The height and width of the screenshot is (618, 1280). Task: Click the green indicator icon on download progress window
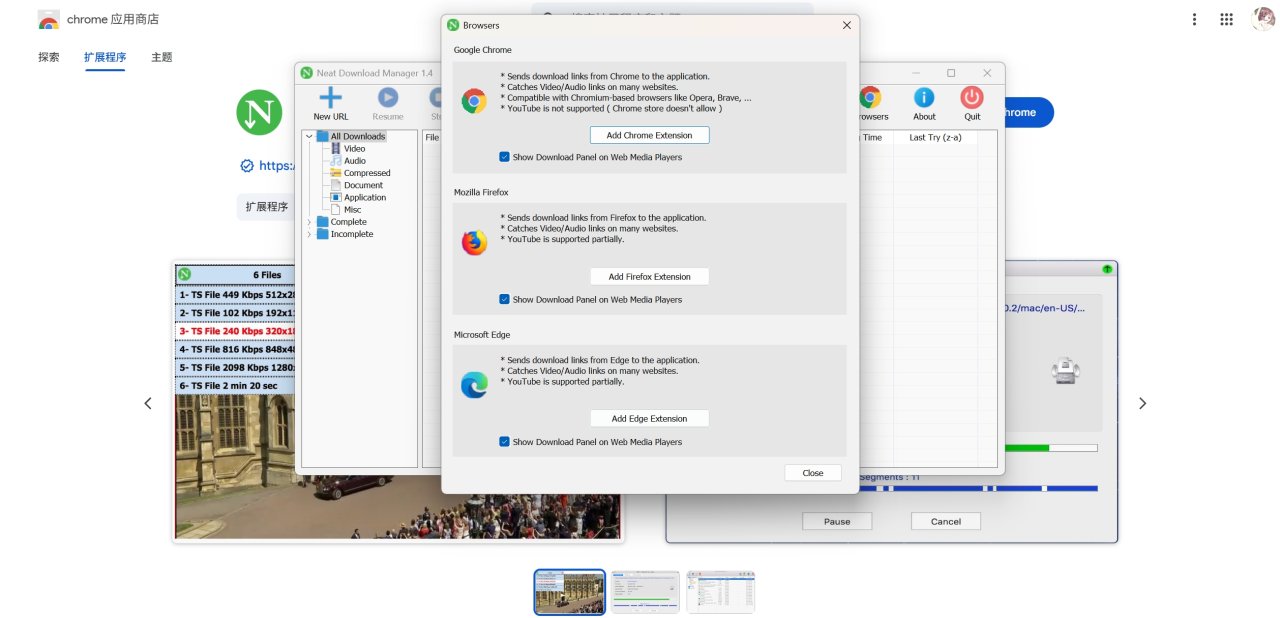tap(1107, 269)
